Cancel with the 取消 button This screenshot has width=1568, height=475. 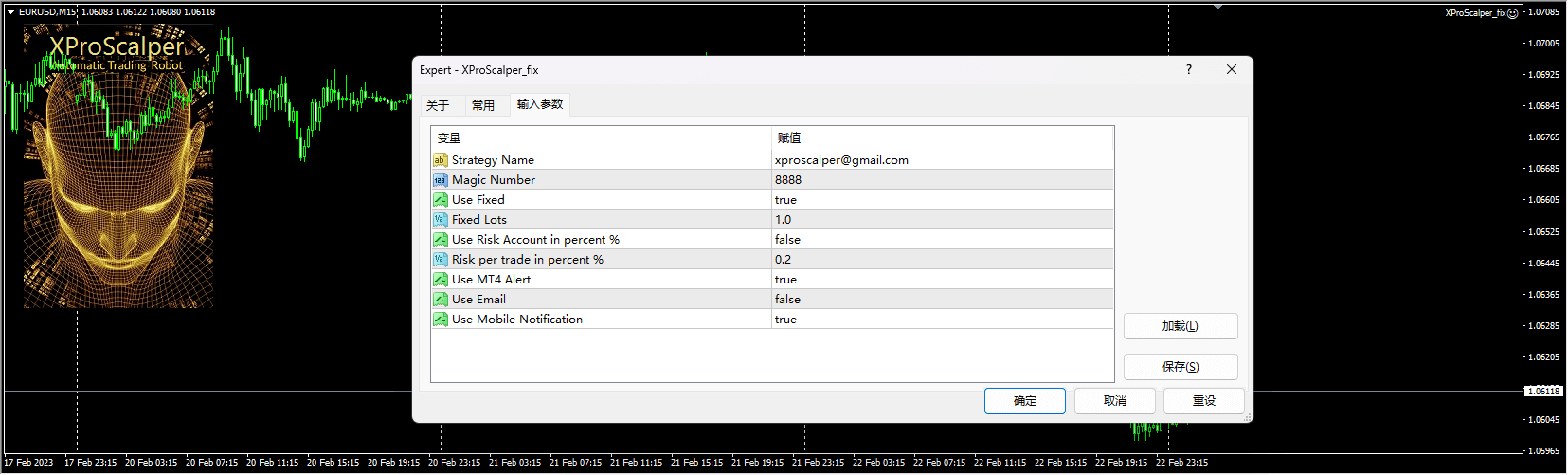[x=1115, y=401]
